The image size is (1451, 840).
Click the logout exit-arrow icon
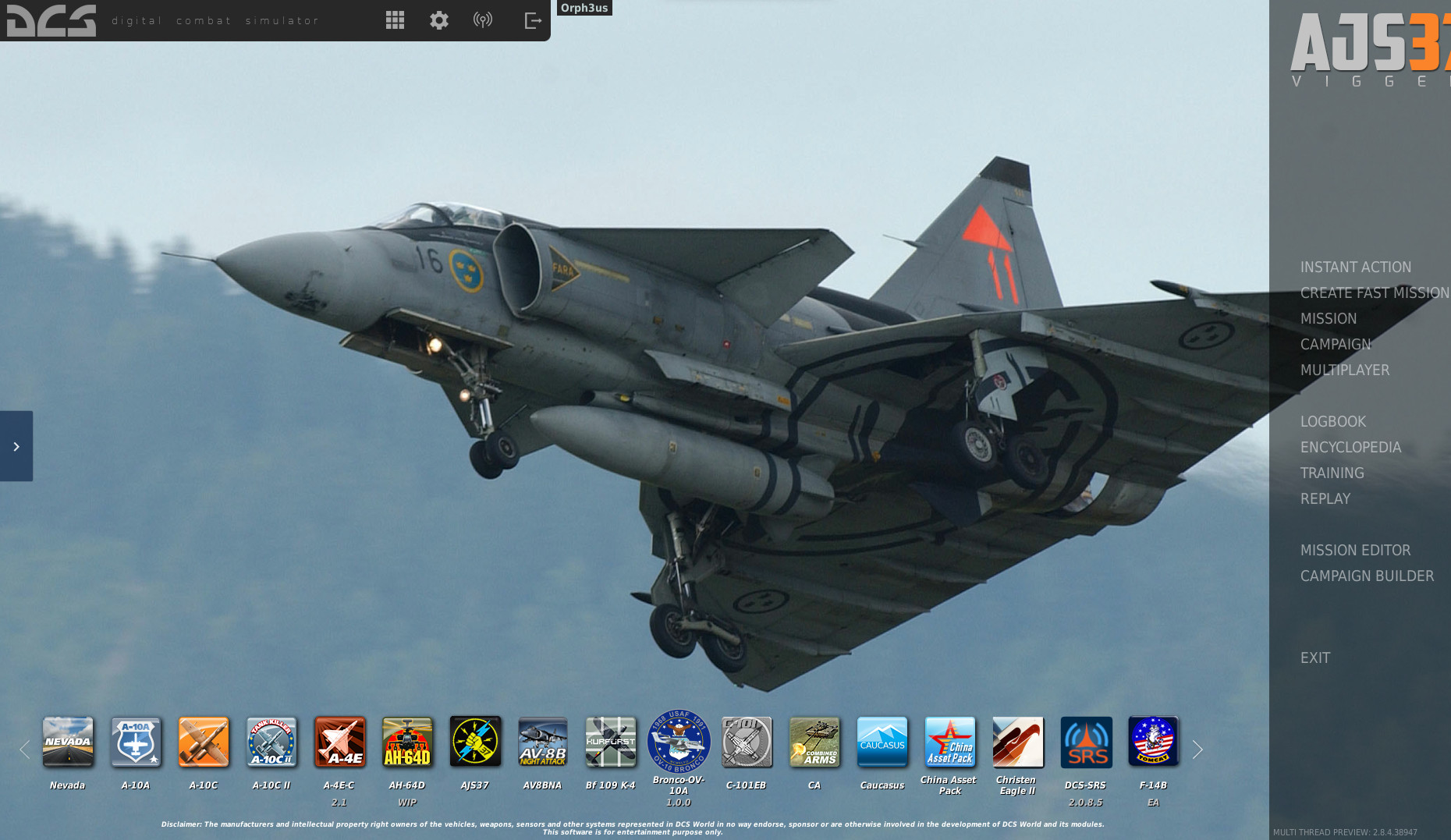point(533,20)
